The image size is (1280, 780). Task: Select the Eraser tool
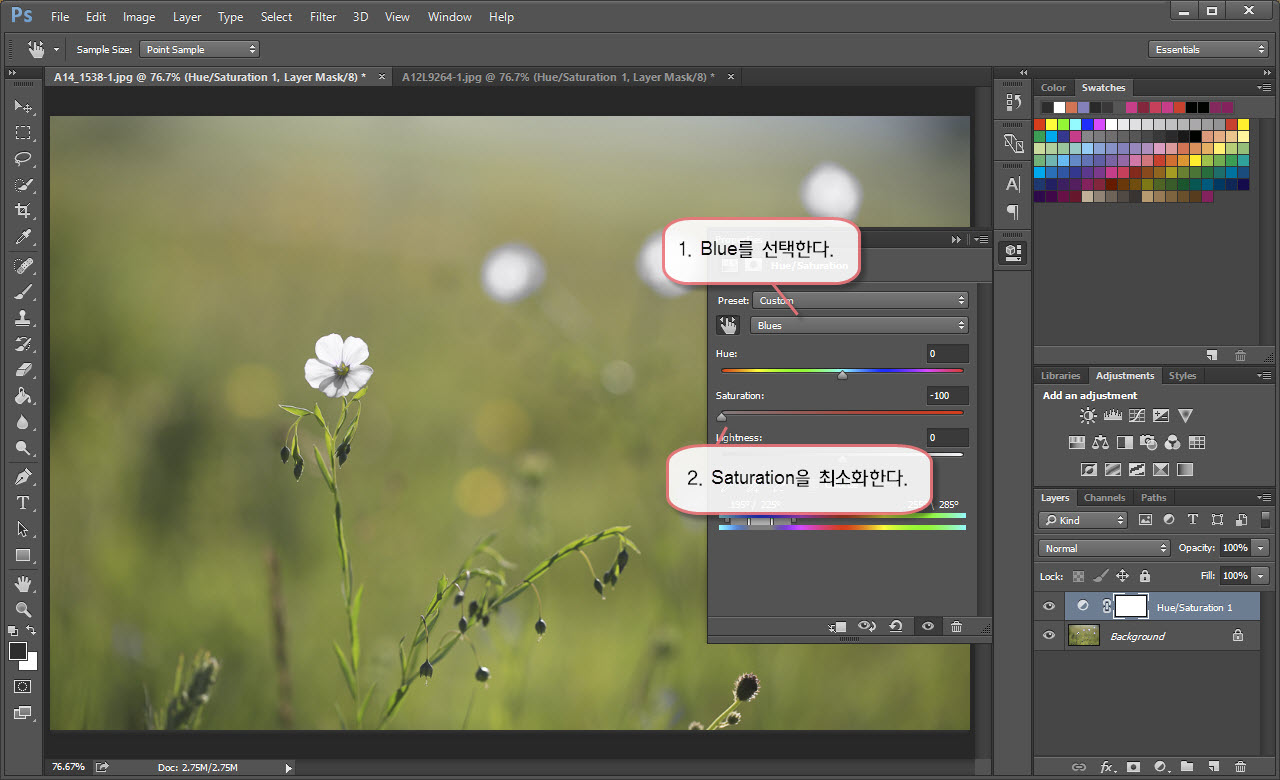point(23,370)
